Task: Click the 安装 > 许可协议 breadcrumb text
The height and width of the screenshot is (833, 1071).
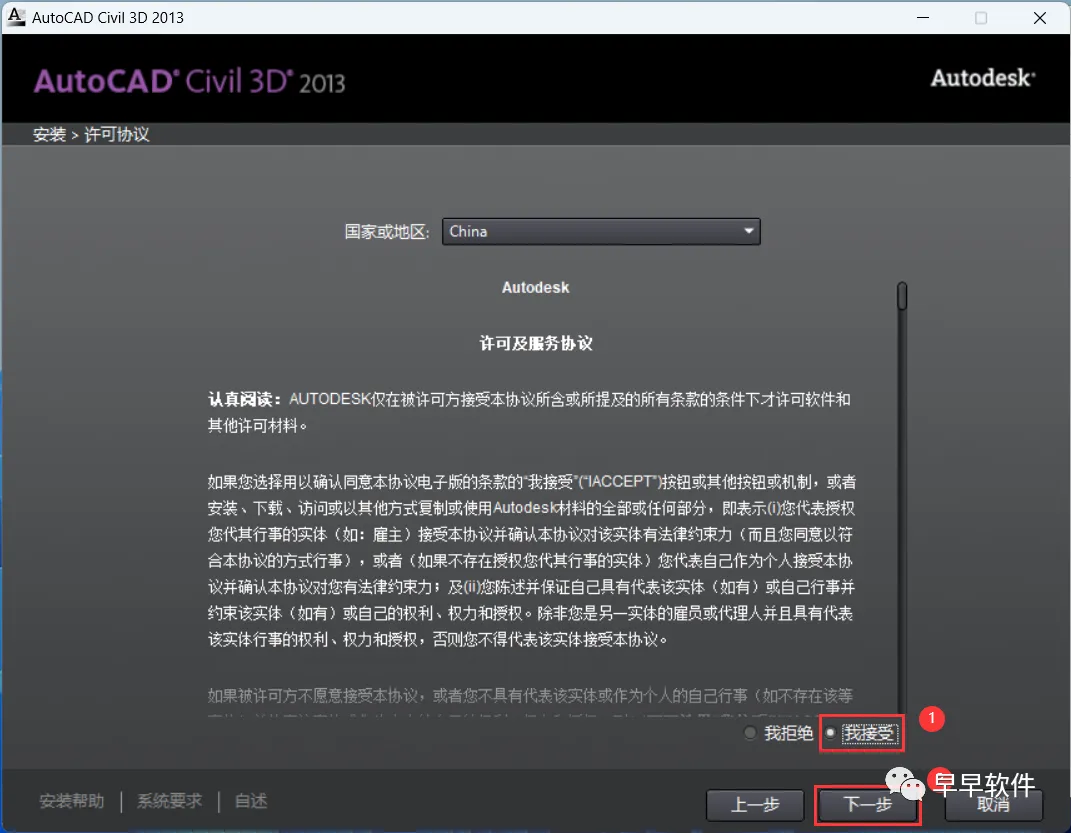Action: (x=91, y=135)
